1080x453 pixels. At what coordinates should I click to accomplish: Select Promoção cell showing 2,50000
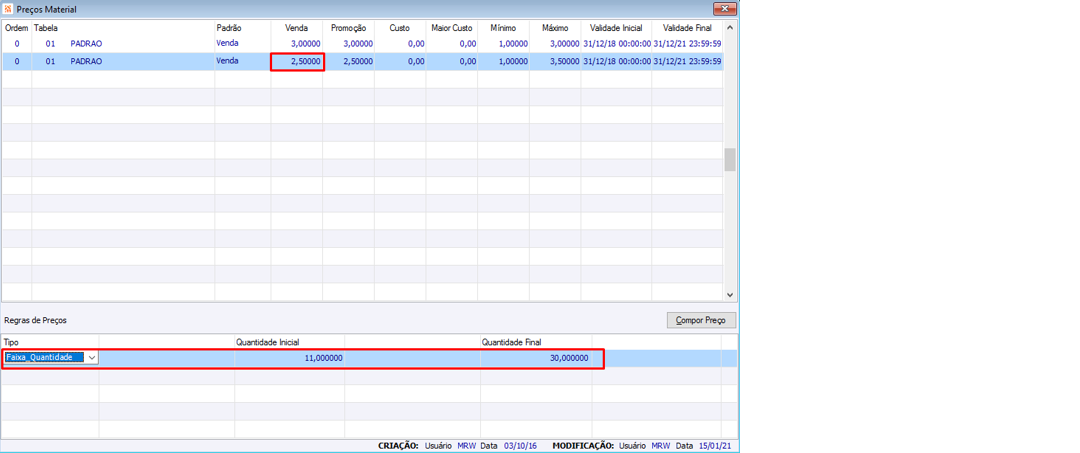tap(349, 61)
